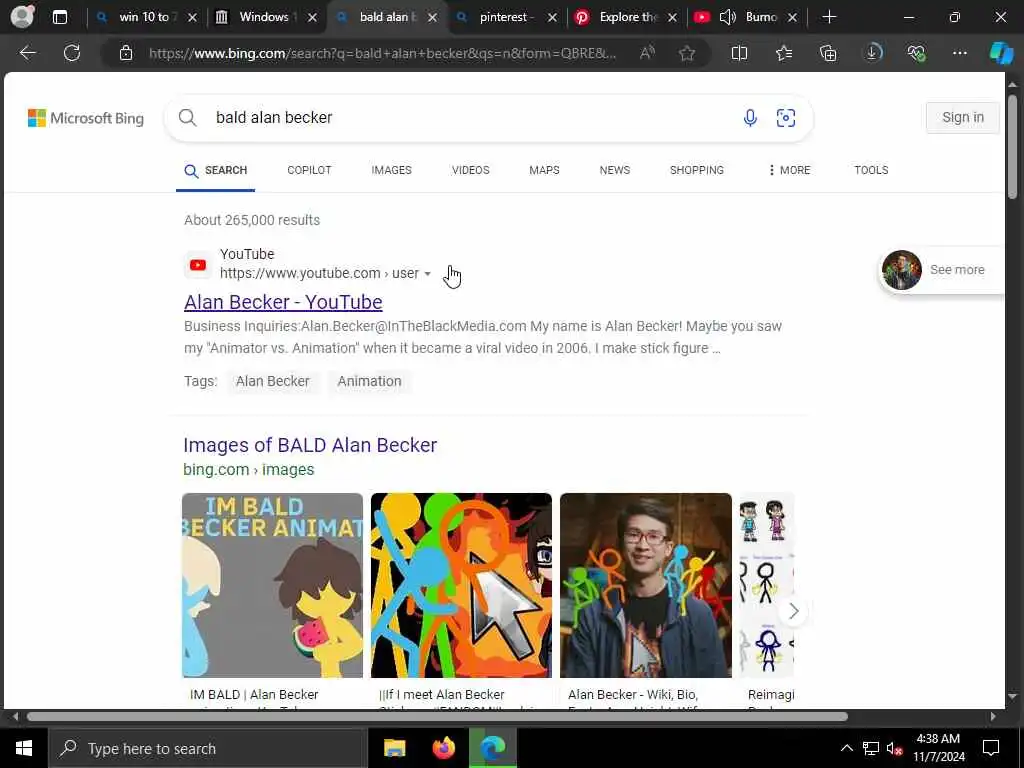Open a new tab with plus

click(x=829, y=17)
